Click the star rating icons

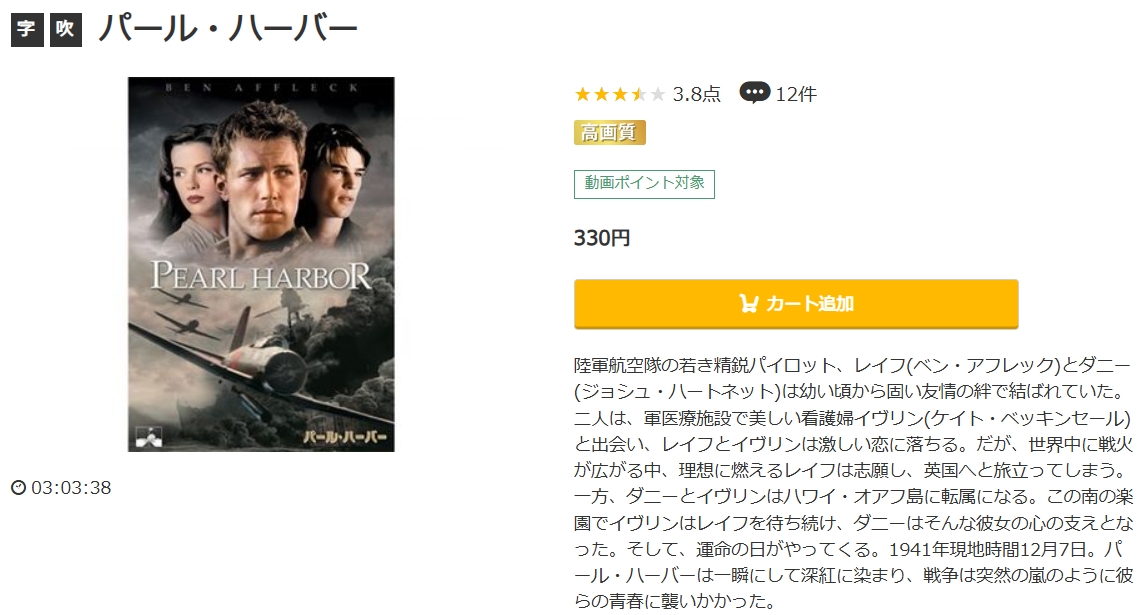620,94
